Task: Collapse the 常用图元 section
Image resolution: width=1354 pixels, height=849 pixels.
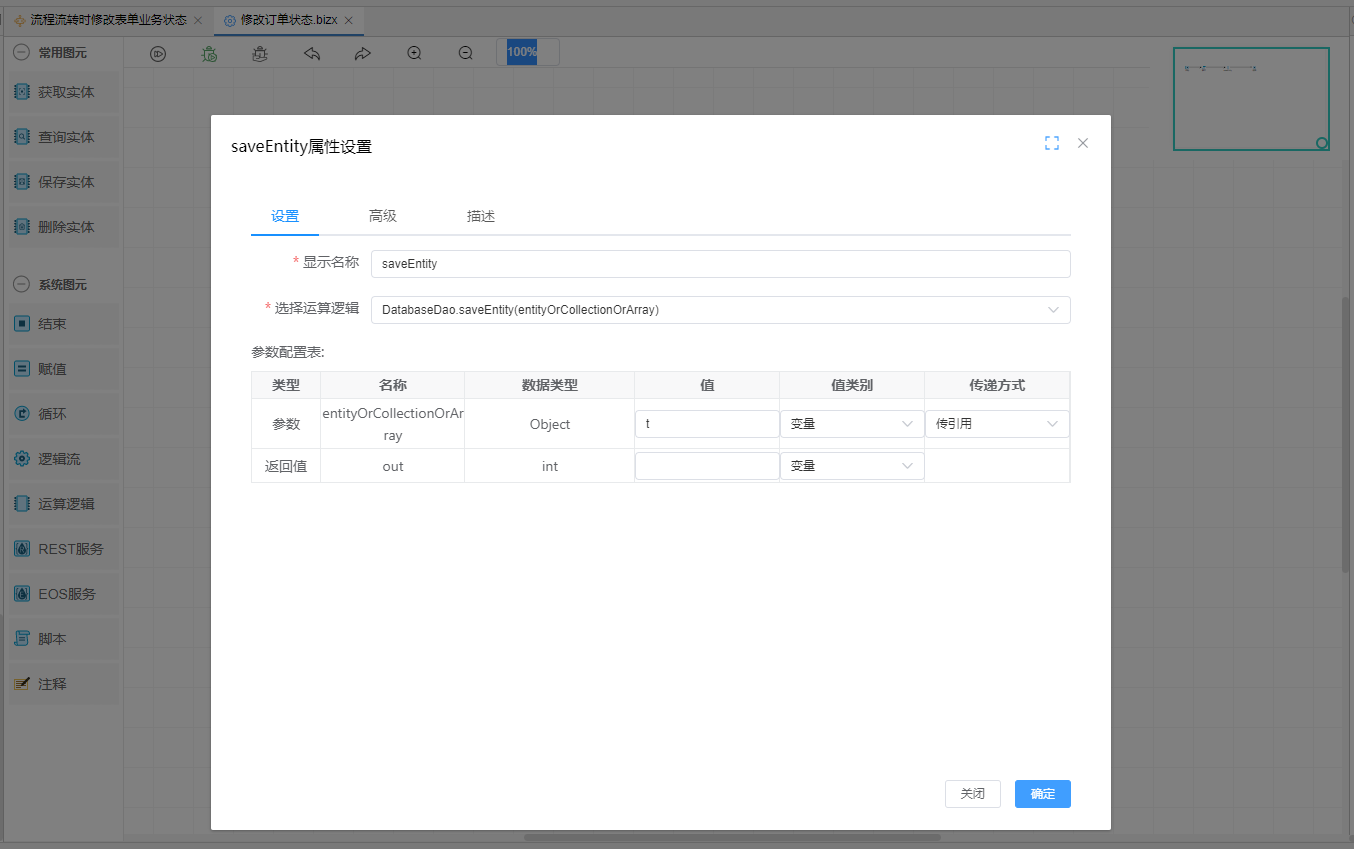Action: (x=21, y=53)
